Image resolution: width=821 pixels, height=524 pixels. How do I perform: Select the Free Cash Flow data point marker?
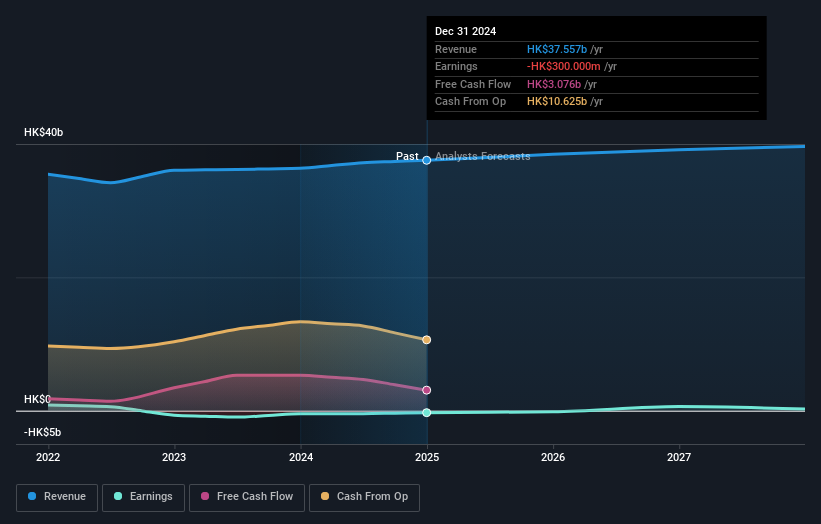427,390
